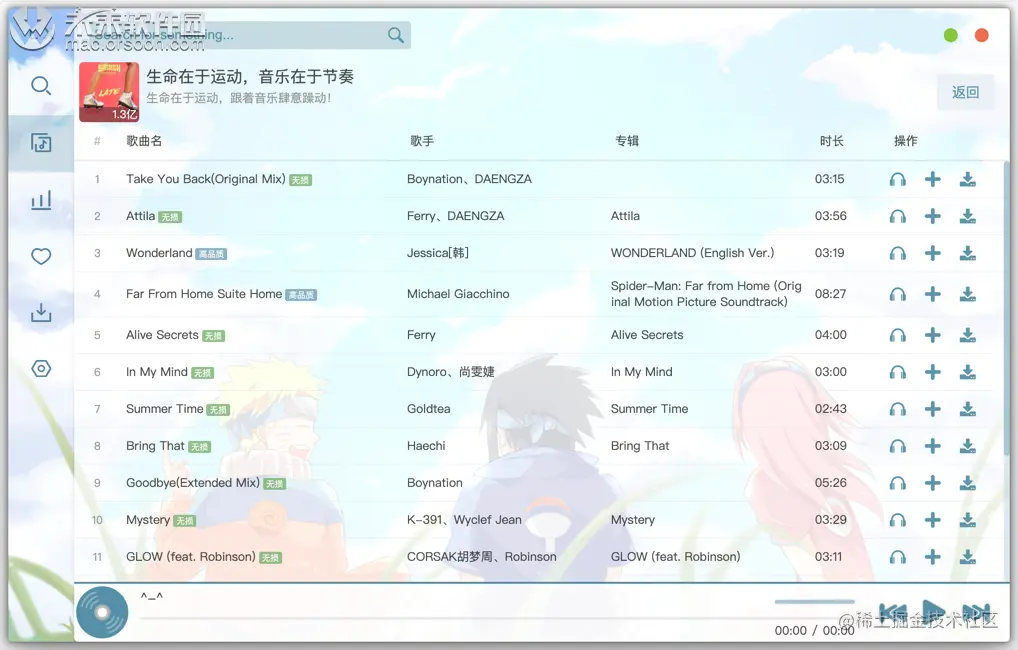
Task: Add Summer Time to the playlist
Action: tap(932, 409)
